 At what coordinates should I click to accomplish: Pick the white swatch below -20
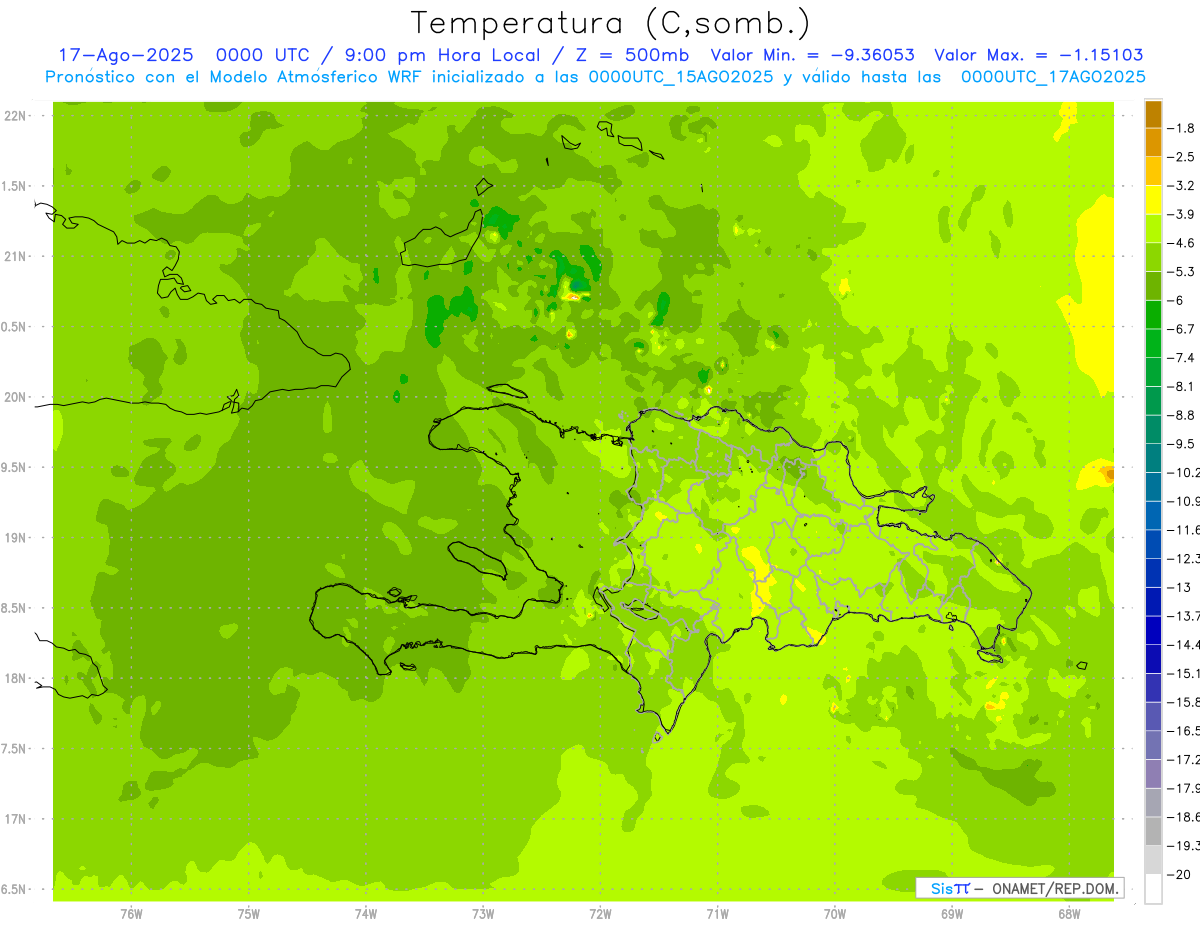pos(1153,889)
